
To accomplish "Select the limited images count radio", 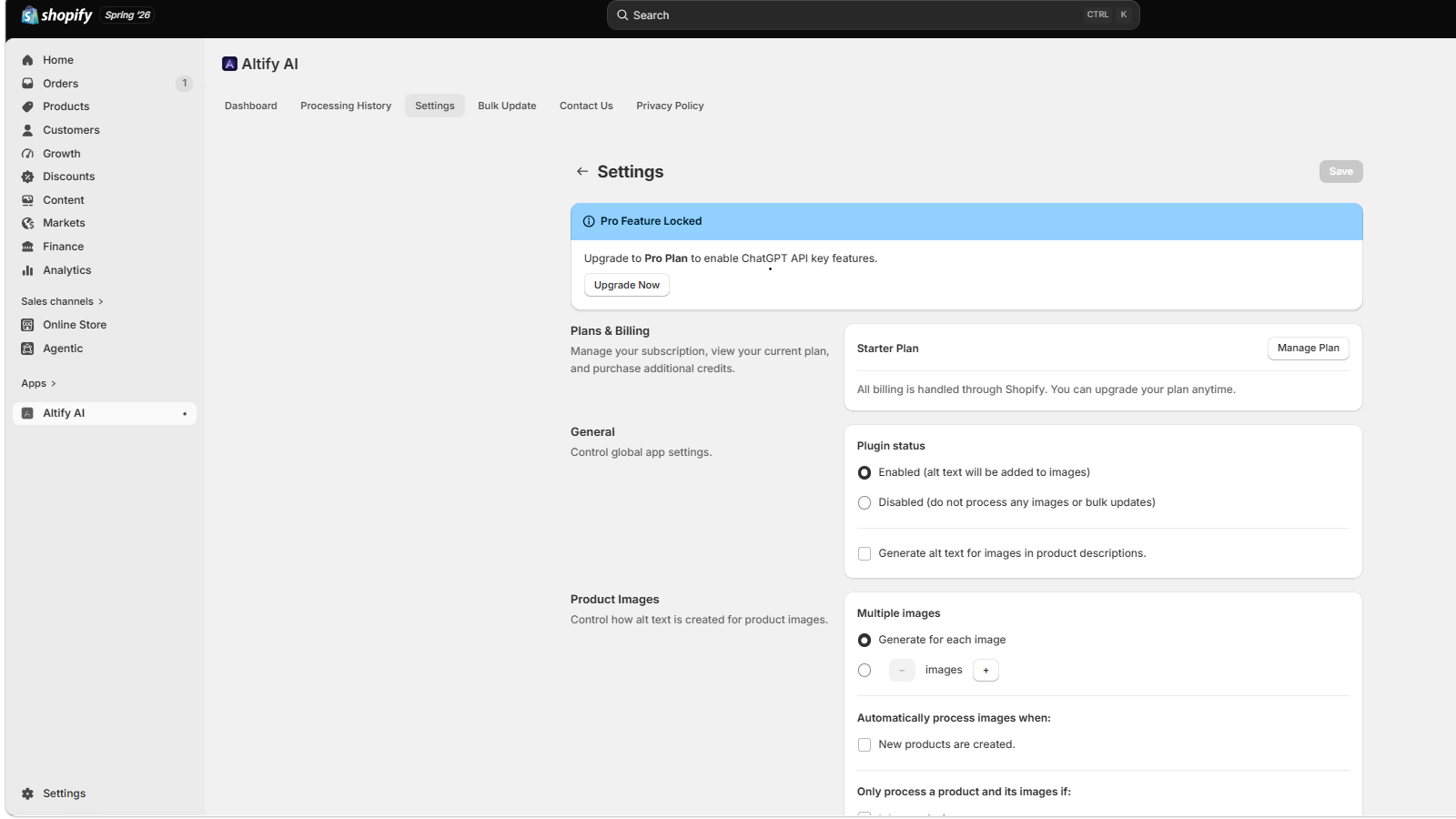I will pos(864,671).
